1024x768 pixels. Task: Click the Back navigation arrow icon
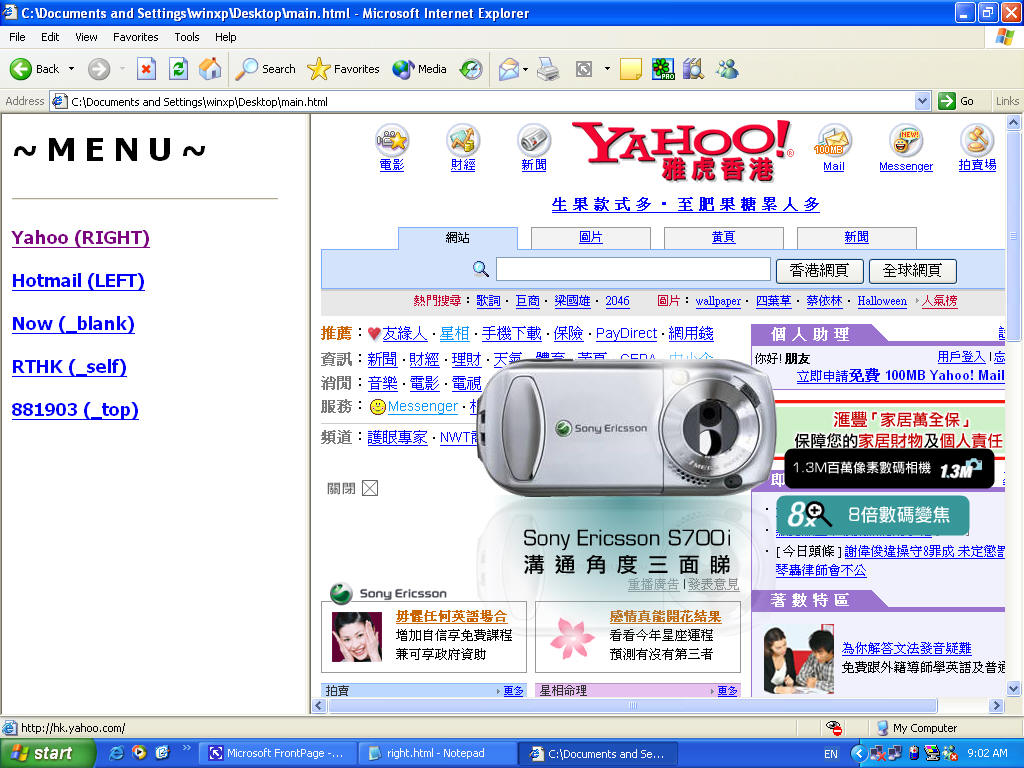click(x=21, y=69)
